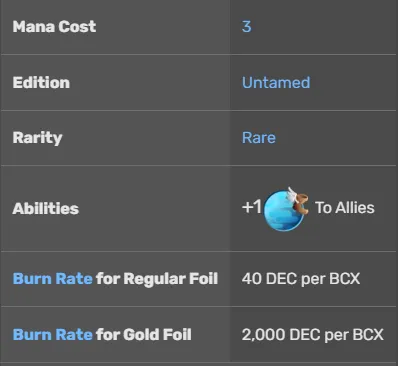Screen dimensions: 398x366
Task: Open Burn Rate link for Gold Foil
Action: 52,335
